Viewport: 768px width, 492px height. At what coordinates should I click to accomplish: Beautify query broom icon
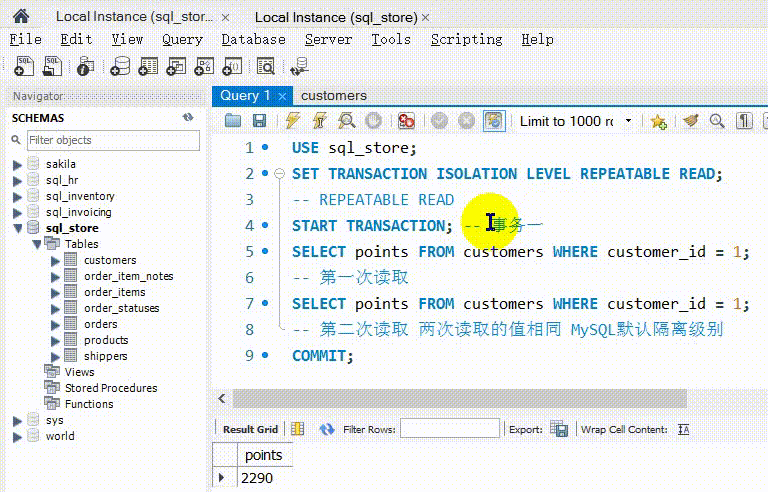tap(691, 121)
